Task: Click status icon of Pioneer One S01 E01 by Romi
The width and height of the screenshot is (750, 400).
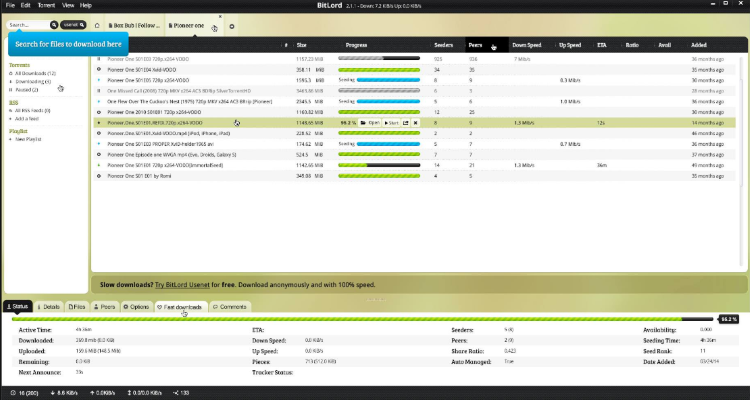Action: [99, 176]
